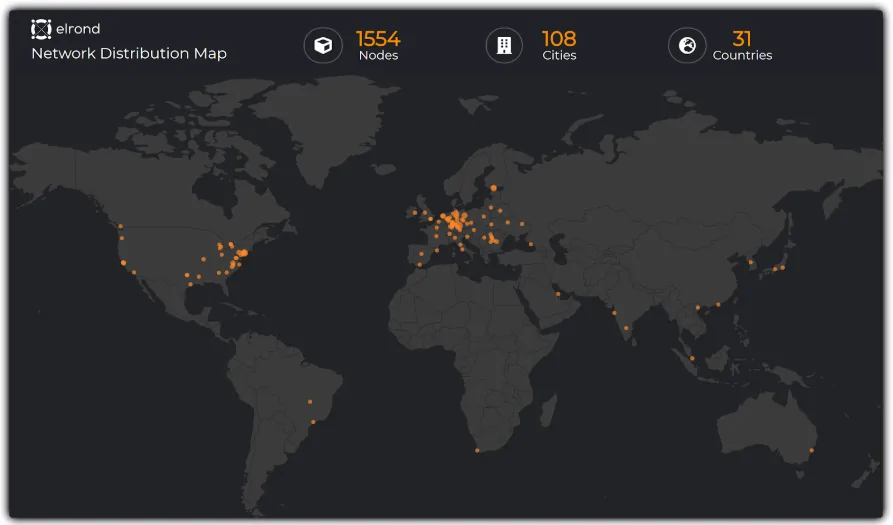Select the southernmost node marker in India
Image resolution: width=893 pixels, height=525 pixels.
627,328
